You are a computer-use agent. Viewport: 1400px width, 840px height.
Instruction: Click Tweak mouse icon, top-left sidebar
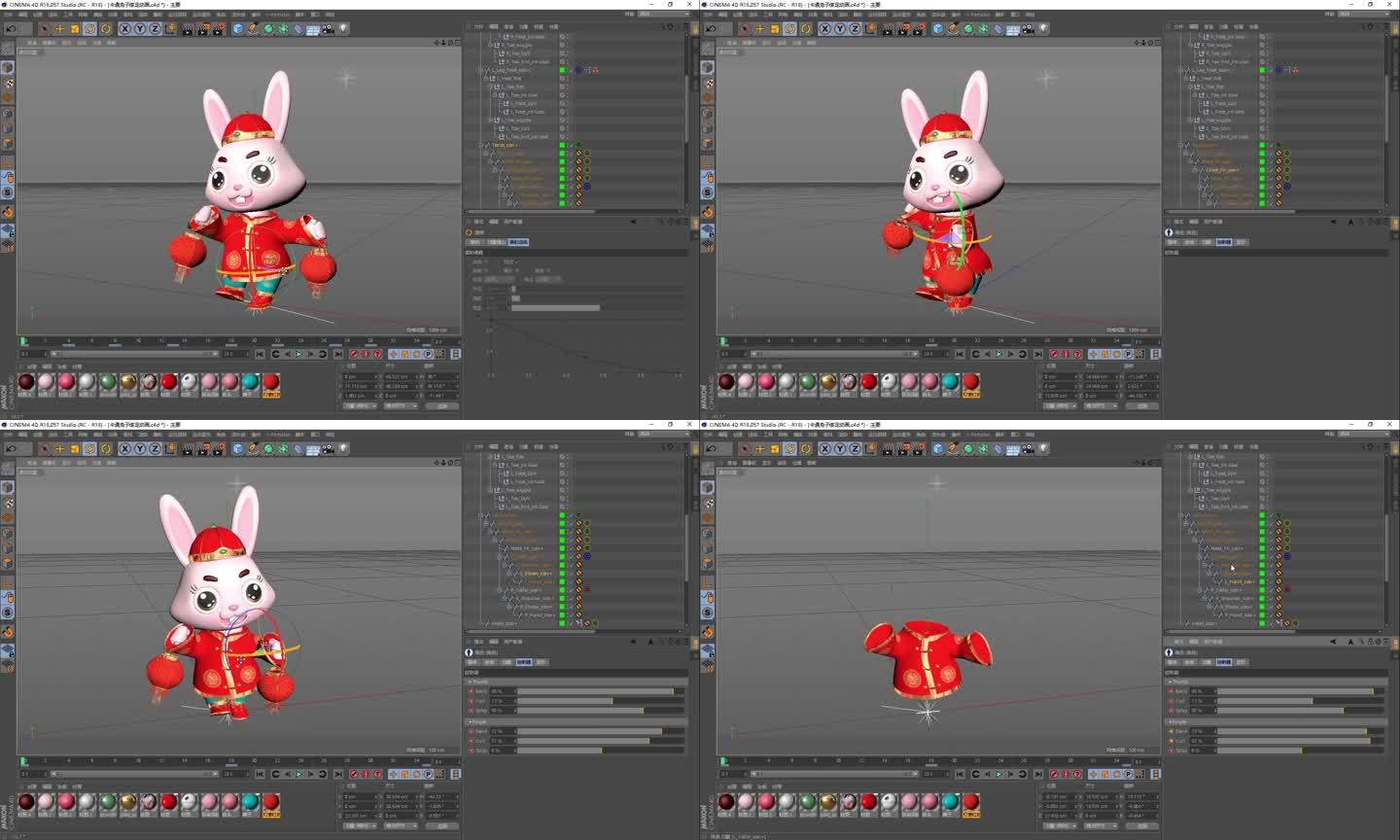click(8, 177)
